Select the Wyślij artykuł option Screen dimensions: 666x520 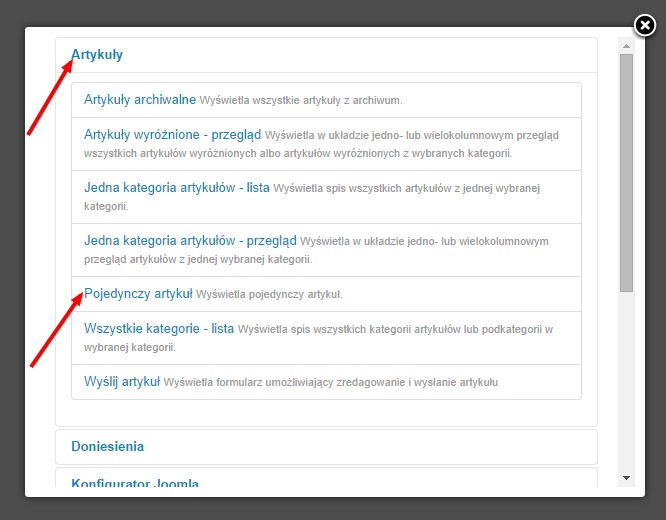point(122,382)
